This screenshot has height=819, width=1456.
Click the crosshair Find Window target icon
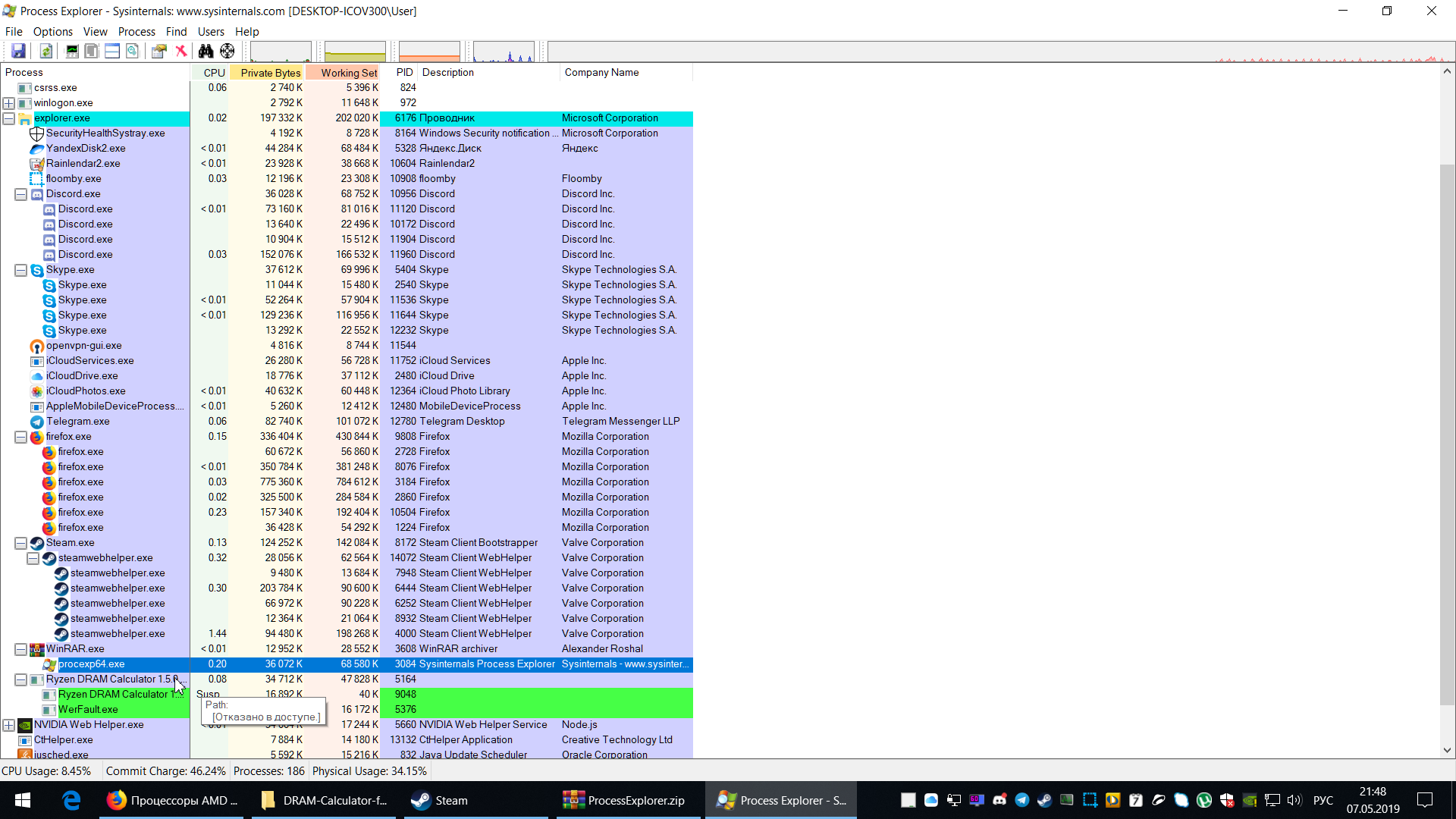click(227, 51)
